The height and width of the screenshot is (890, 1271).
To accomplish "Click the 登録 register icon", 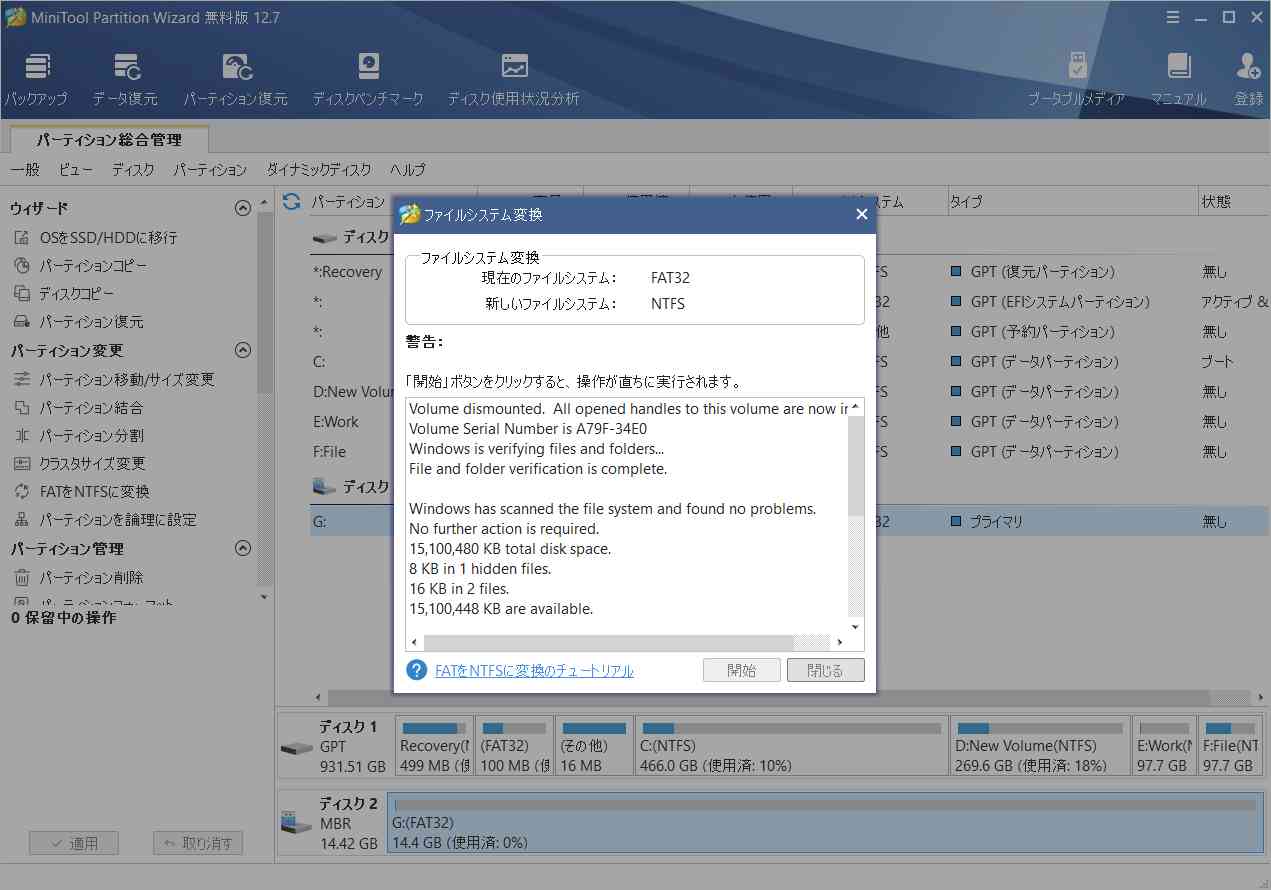I will pos(1248,79).
